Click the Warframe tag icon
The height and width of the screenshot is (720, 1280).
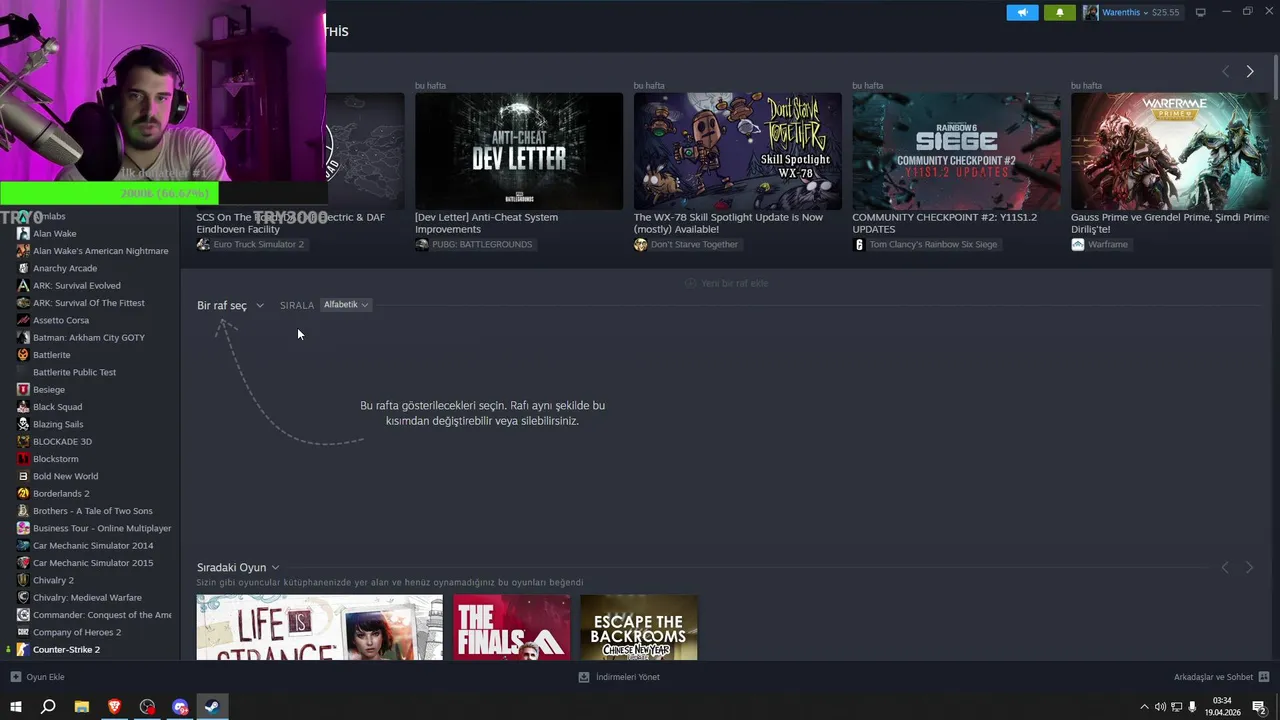[1077, 244]
